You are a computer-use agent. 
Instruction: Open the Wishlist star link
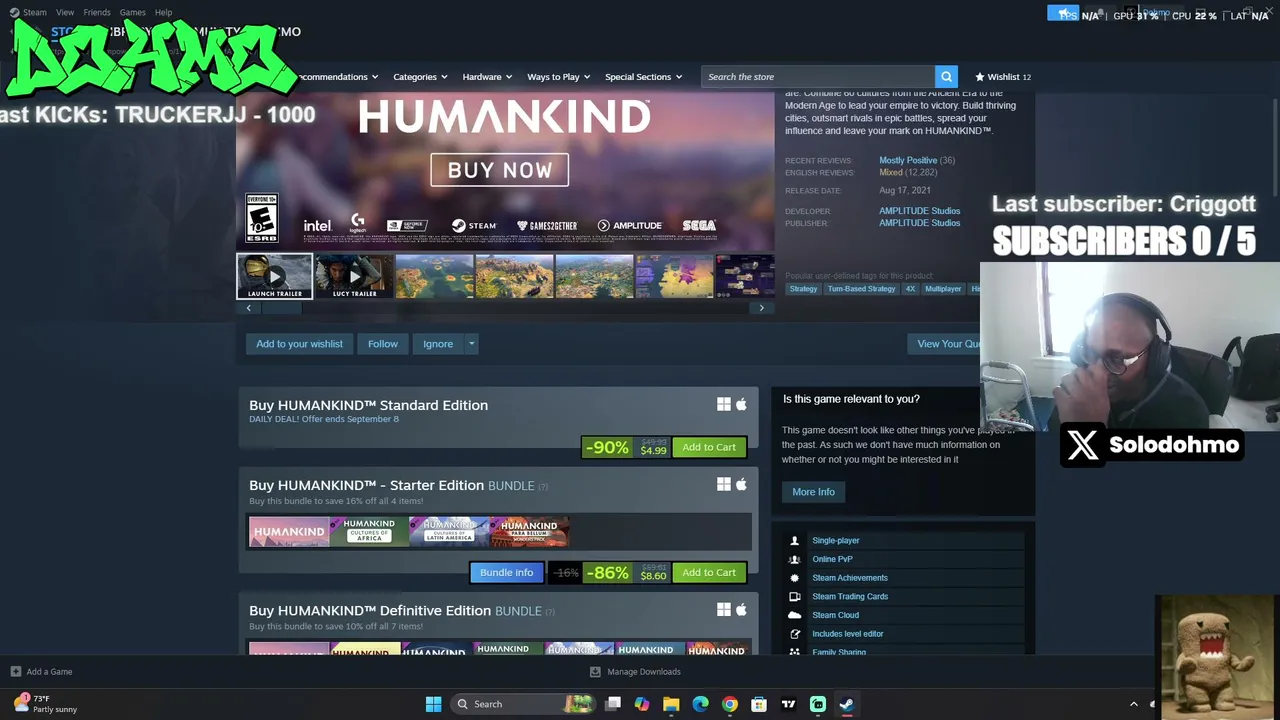coord(1003,77)
